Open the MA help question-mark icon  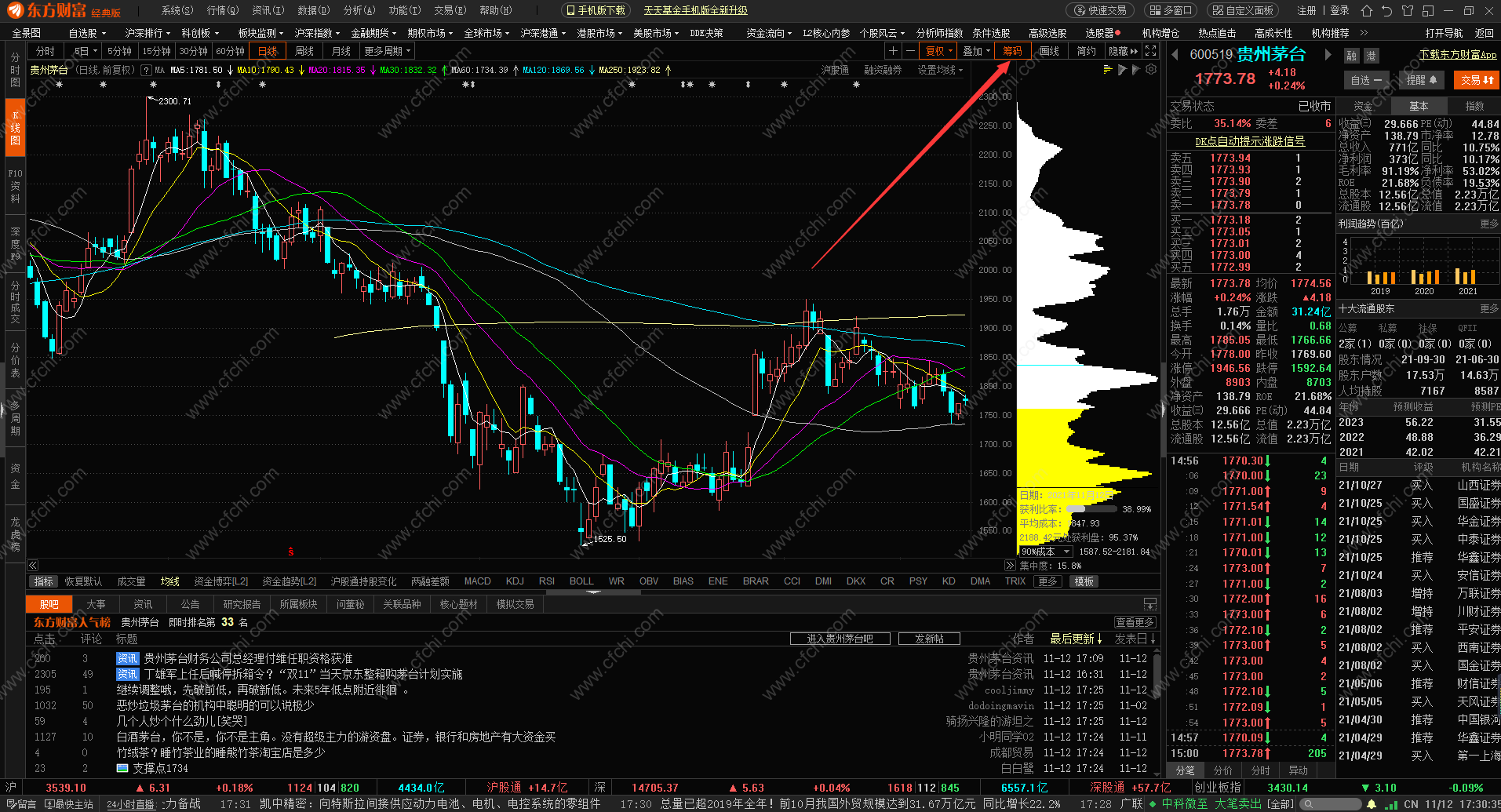[x=146, y=70]
